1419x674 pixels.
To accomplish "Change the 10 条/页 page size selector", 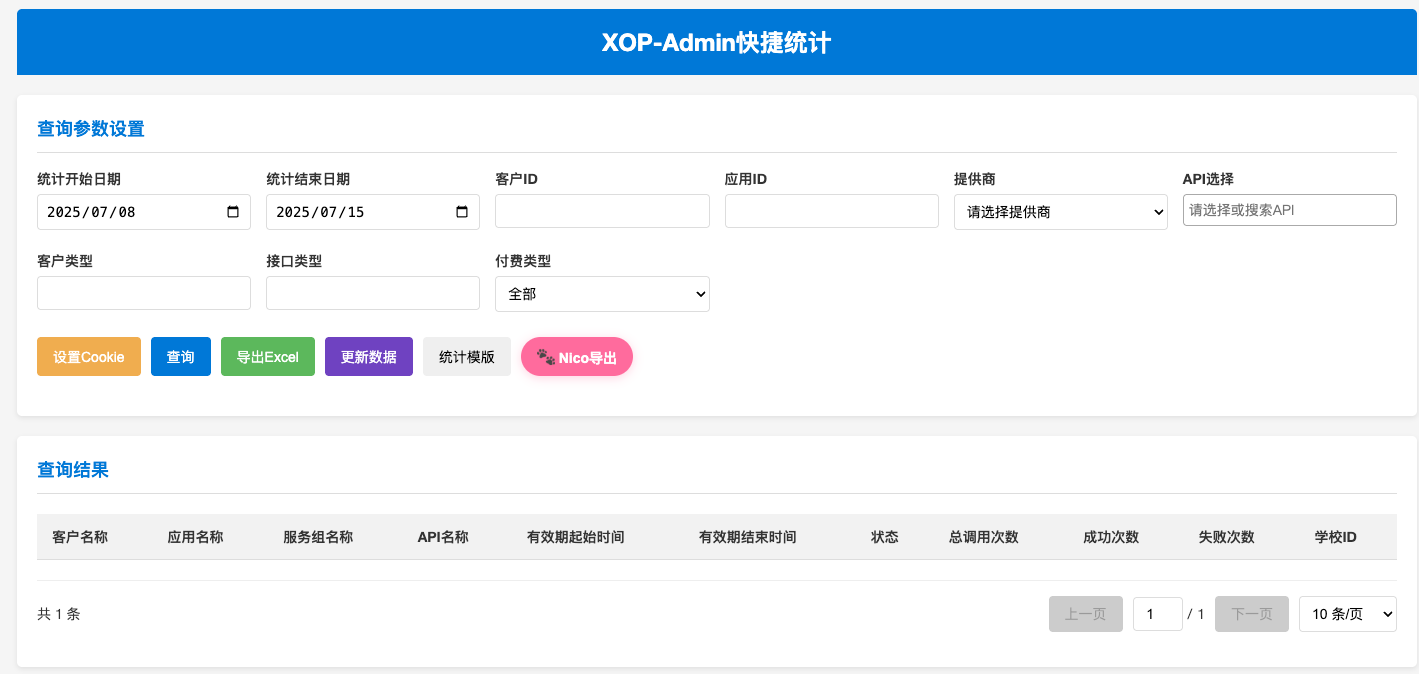I will (x=1347, y=614).
